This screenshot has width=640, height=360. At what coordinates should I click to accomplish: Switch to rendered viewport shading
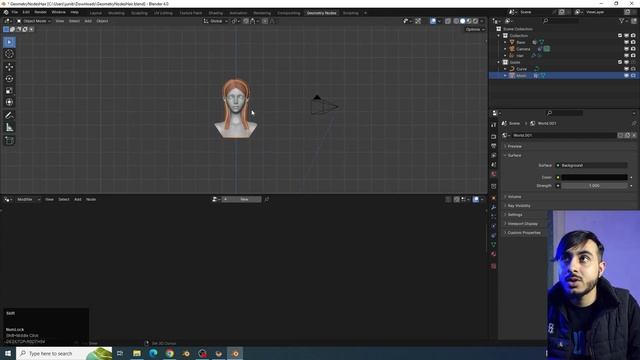[476, 21]
